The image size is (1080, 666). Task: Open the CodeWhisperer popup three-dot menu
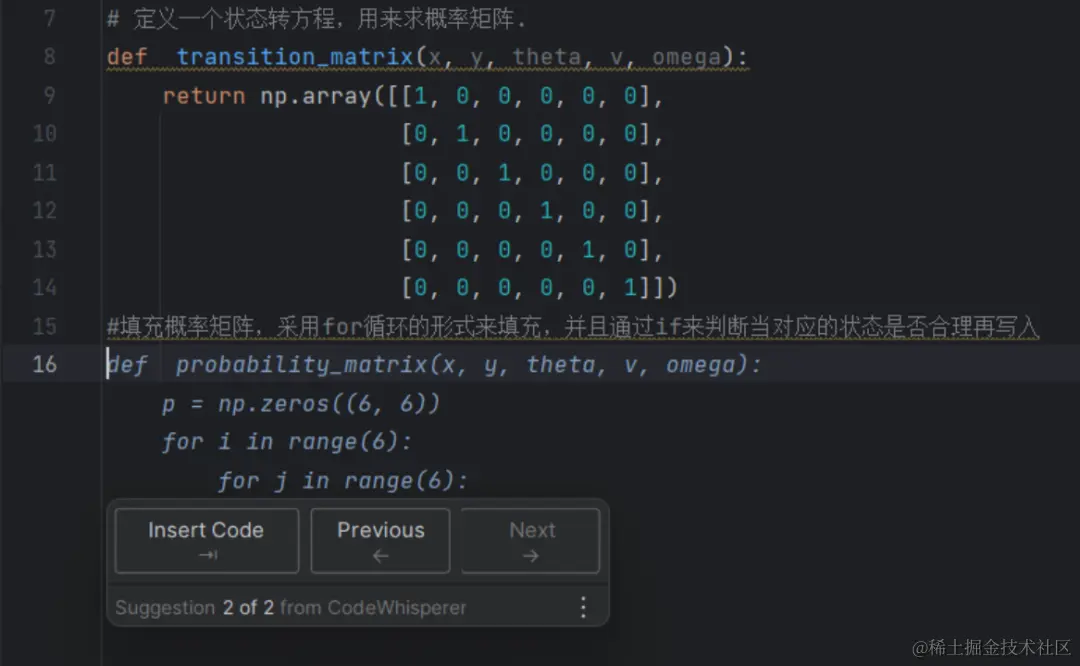583,607
